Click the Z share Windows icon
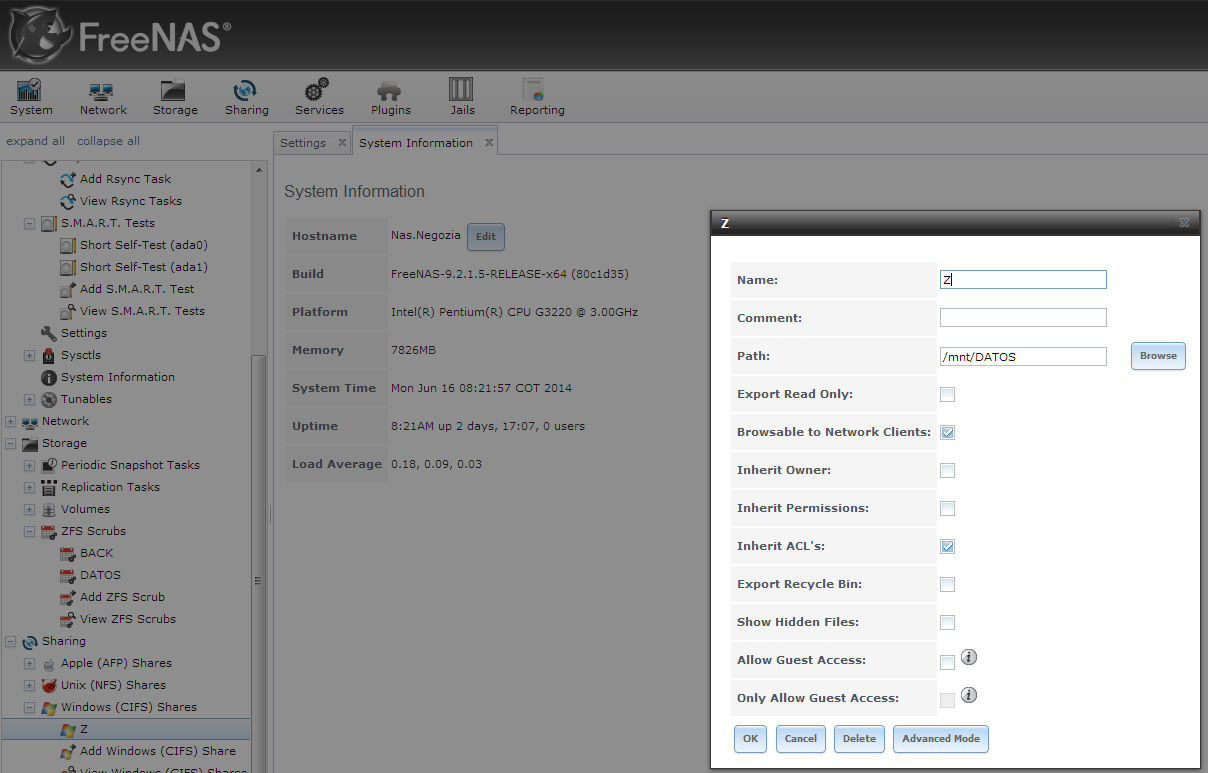 click(68, 729)
